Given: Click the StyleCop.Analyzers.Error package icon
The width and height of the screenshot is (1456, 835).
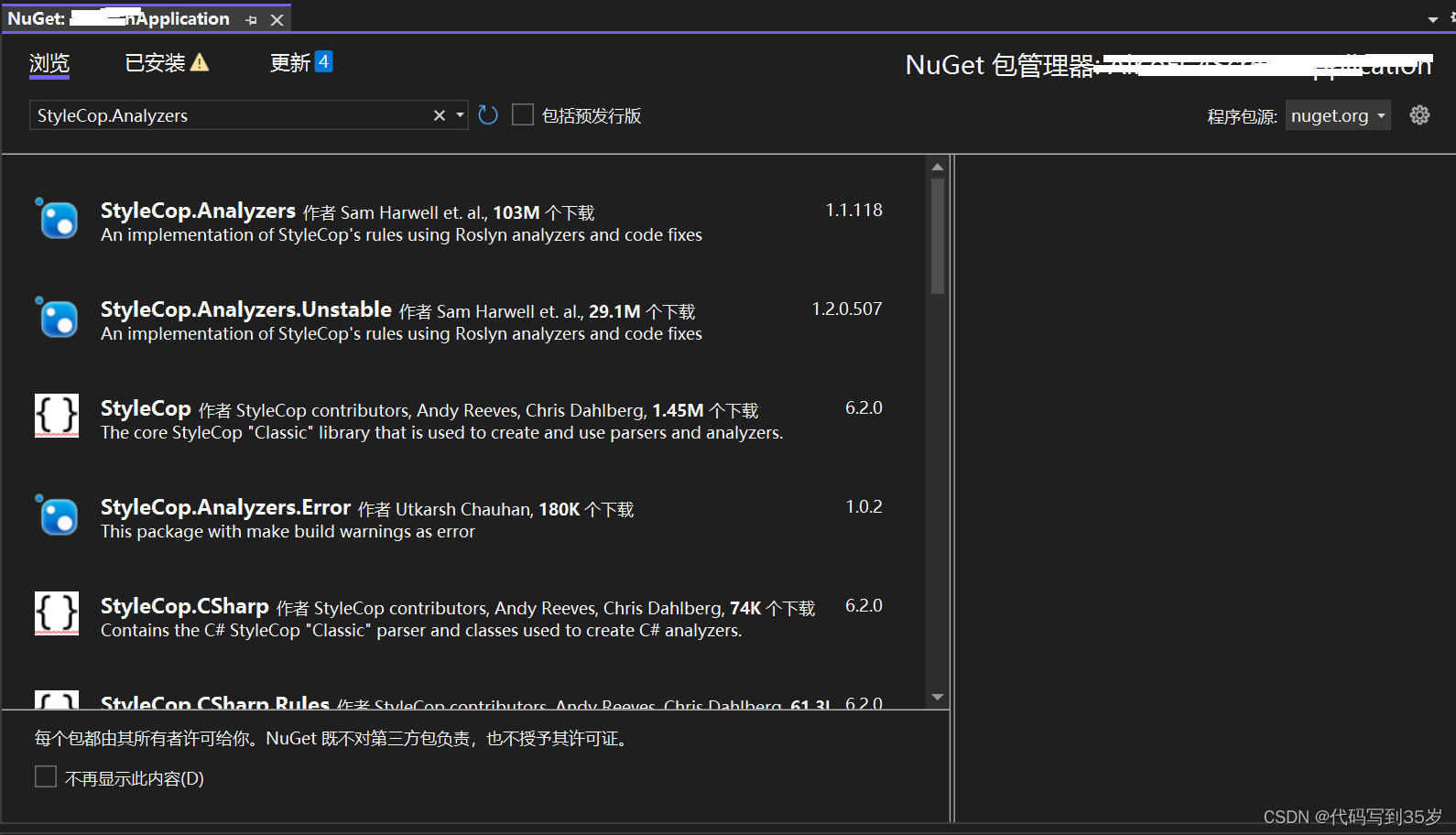Looking at the screenshot, I should [57, 515].
